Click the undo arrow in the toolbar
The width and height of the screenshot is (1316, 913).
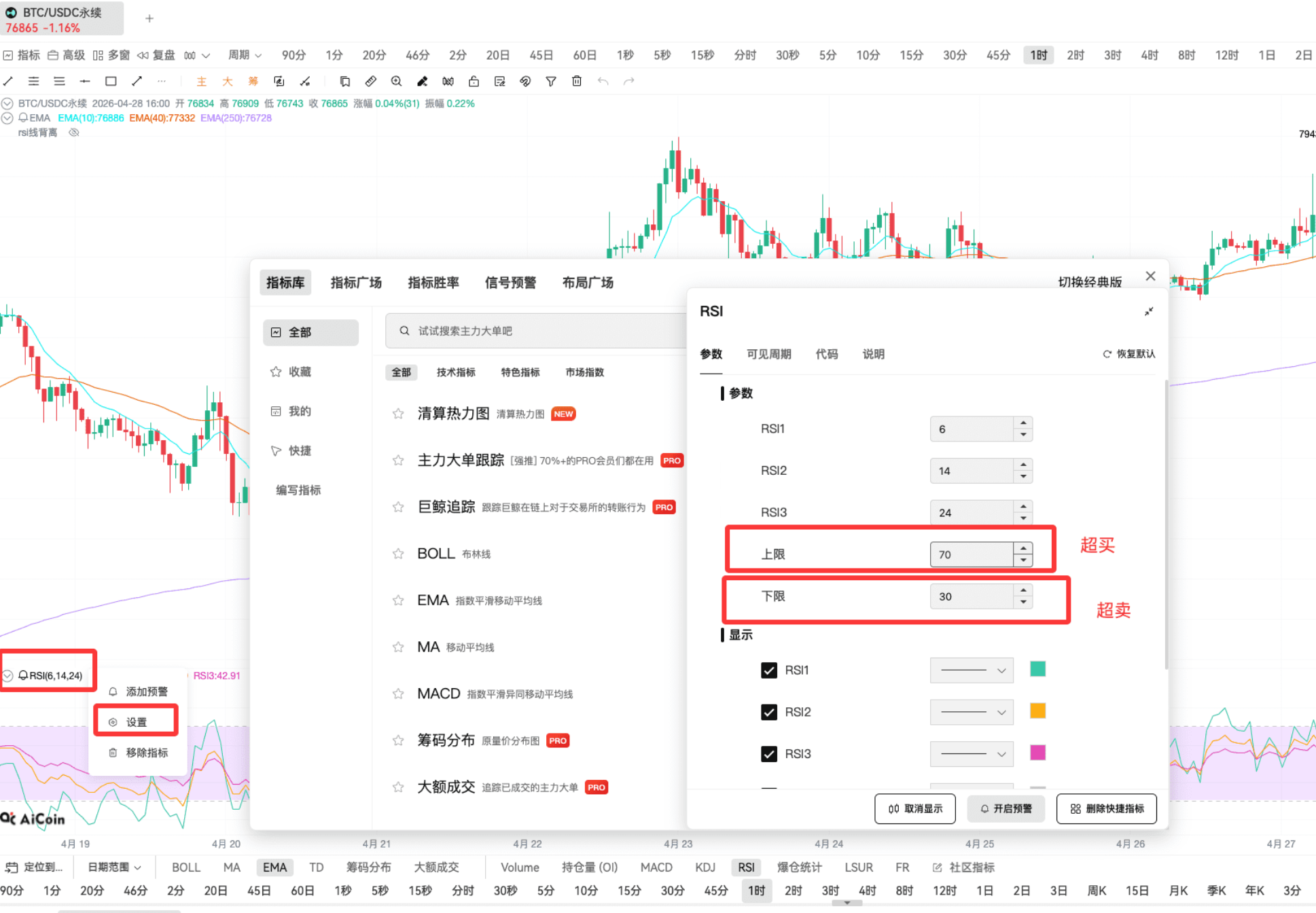coord(603,82)
